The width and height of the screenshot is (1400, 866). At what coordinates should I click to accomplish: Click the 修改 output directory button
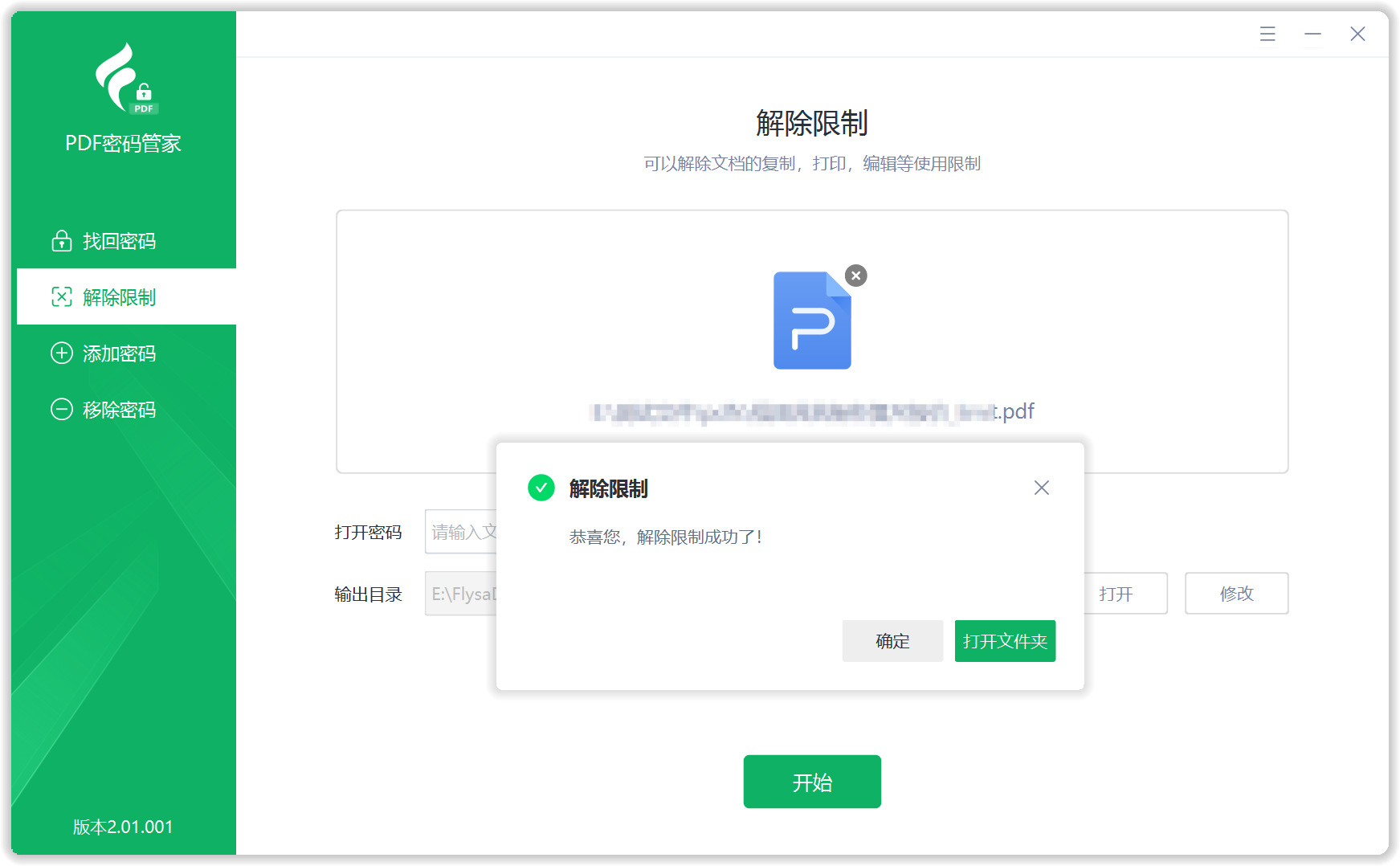point(1236,594)
